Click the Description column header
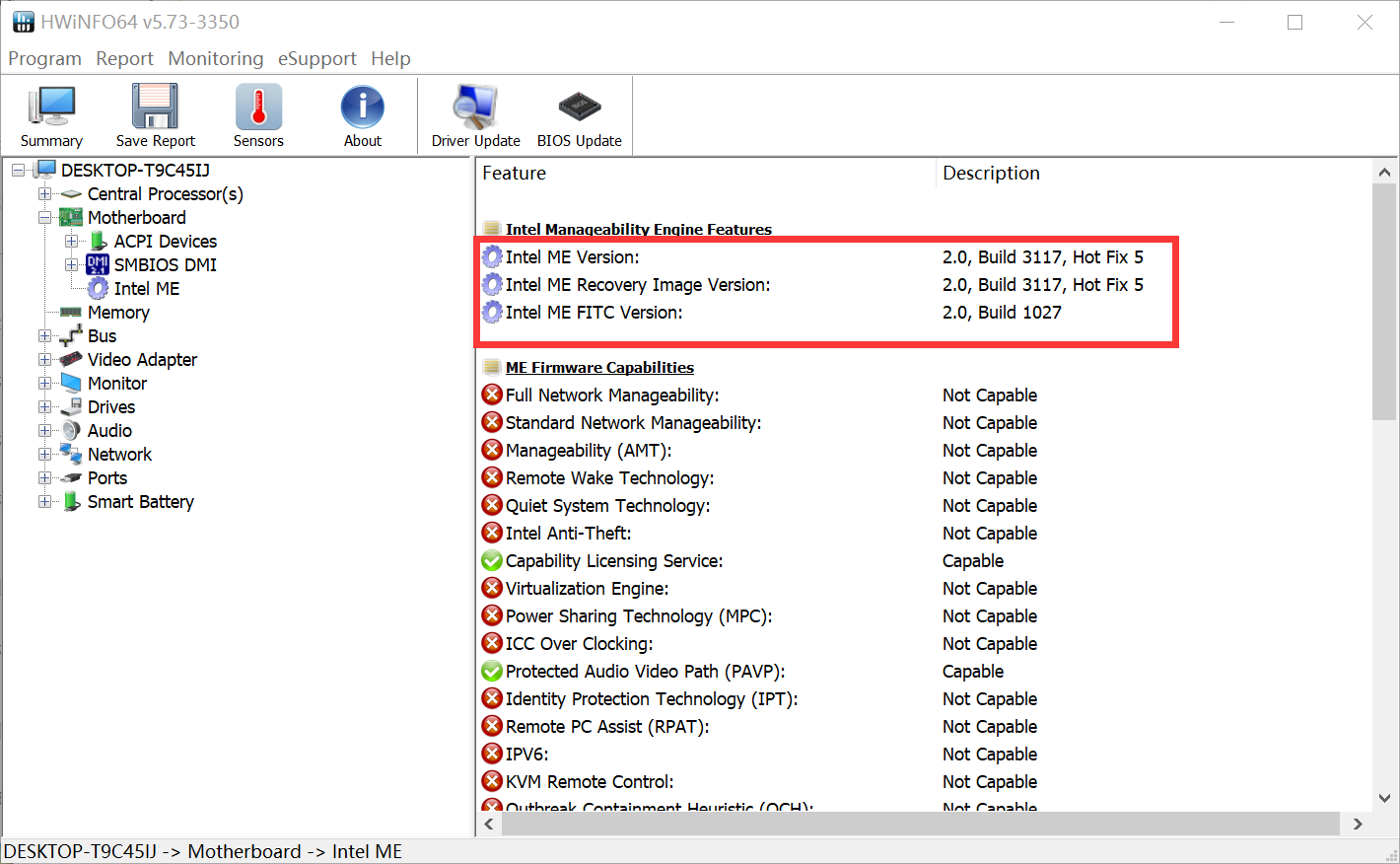This screenshot has width=1400, height=864. click(1154, 174)
